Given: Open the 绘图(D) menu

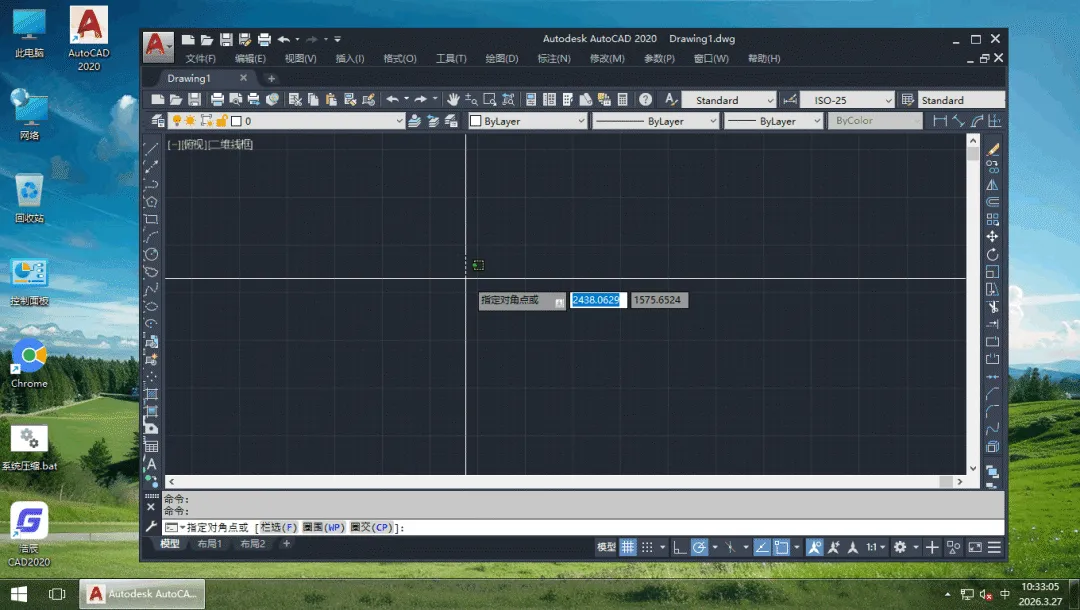Looking at the screenshot, I should pos(501,59).
